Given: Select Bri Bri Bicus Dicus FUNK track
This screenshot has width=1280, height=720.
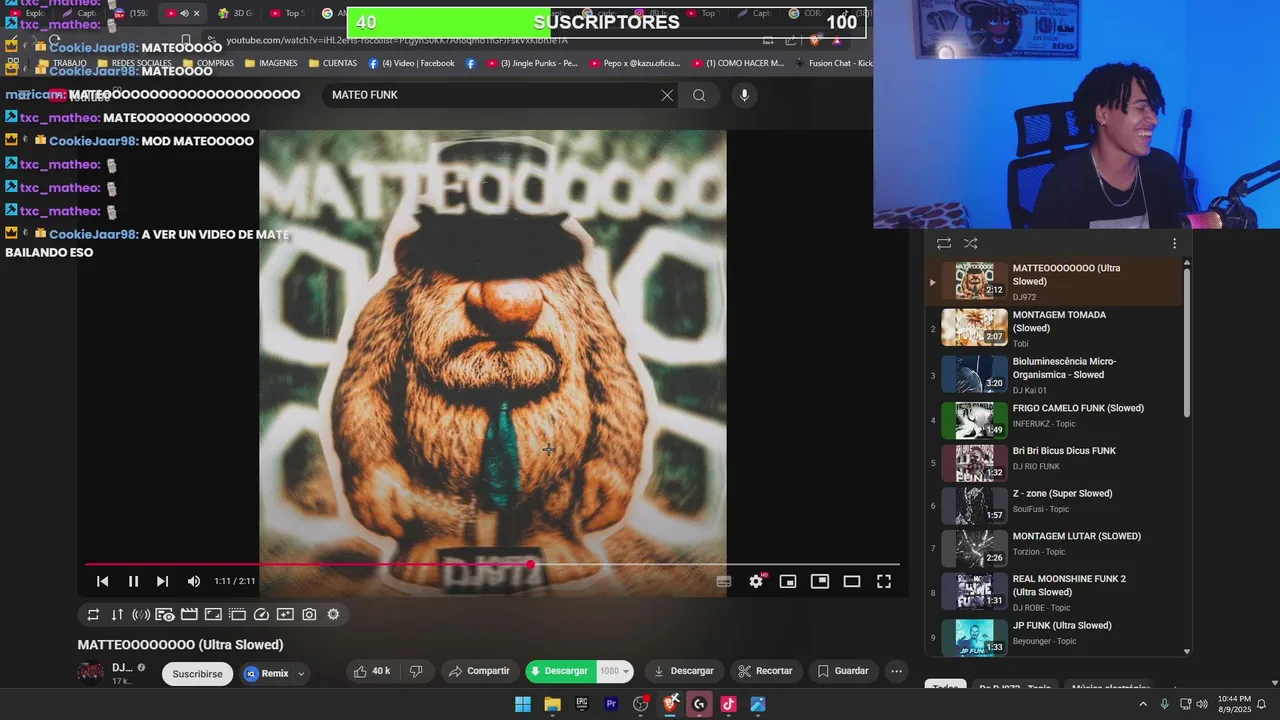Looking at the screenshot, I should pos(1054,462).
